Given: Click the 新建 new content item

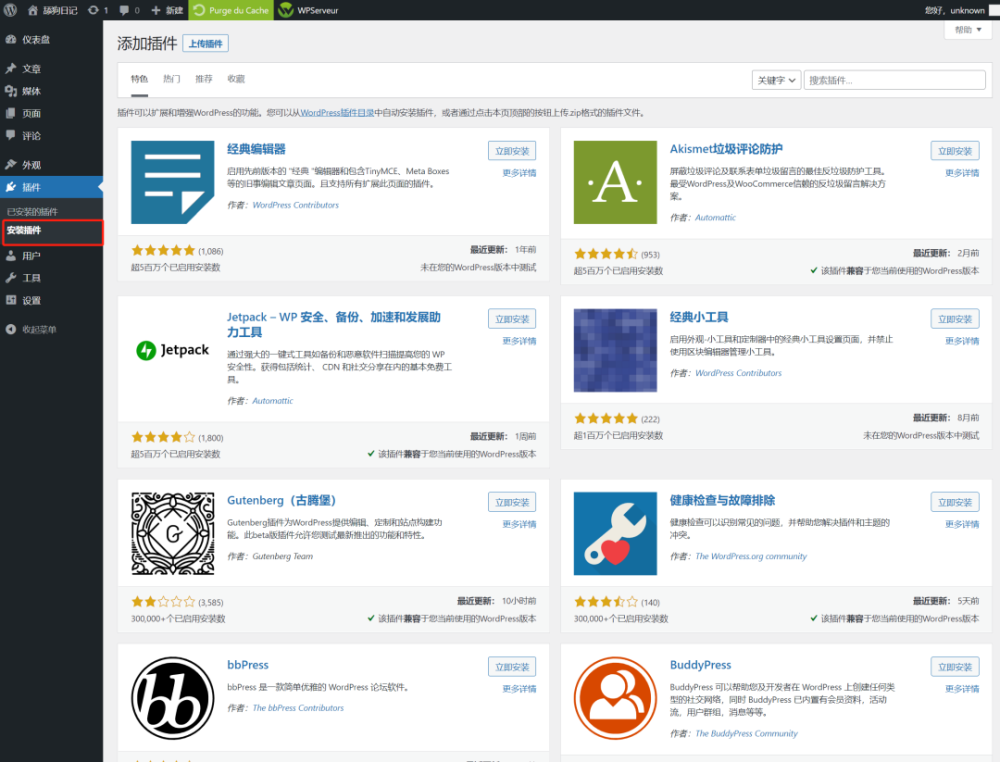Looking at the screenshot, I should pyautogui.click(x=167, y=10).
